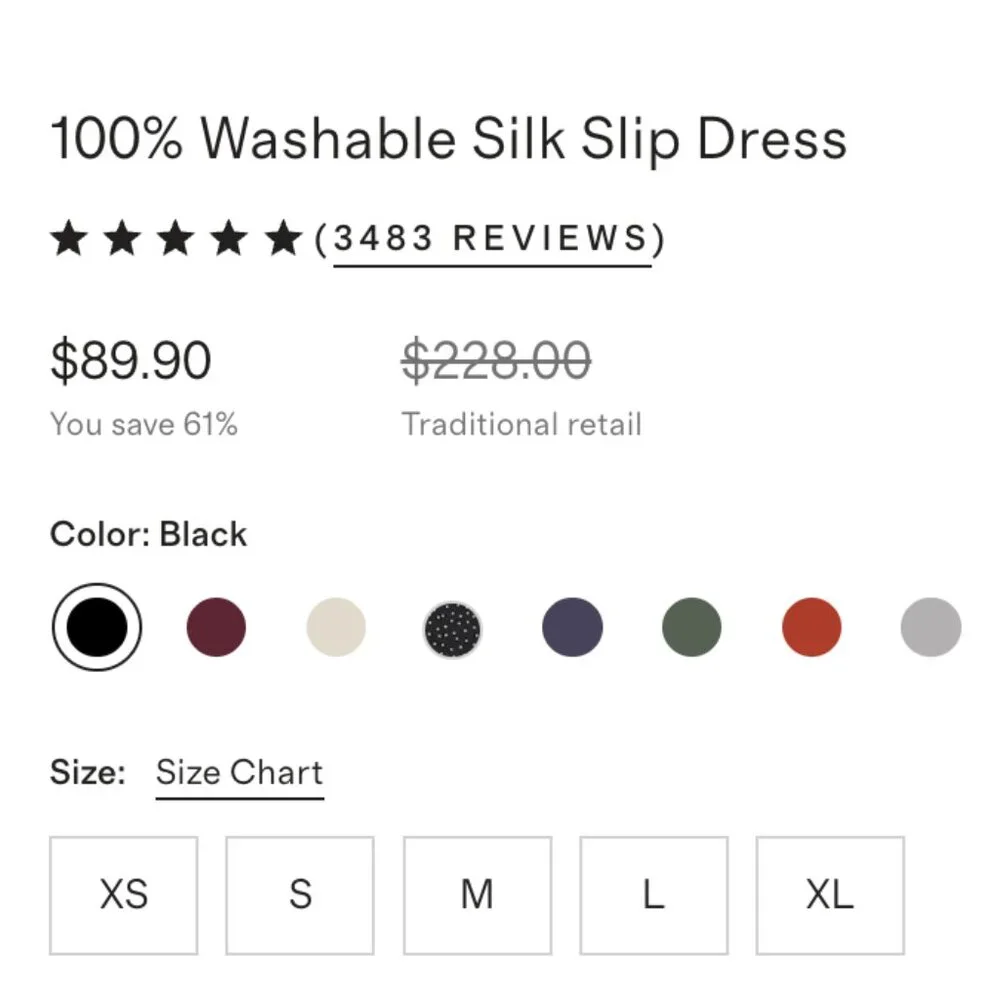Select the olive green swatch
The image size is (1000, 1000).
click(691, 627)
